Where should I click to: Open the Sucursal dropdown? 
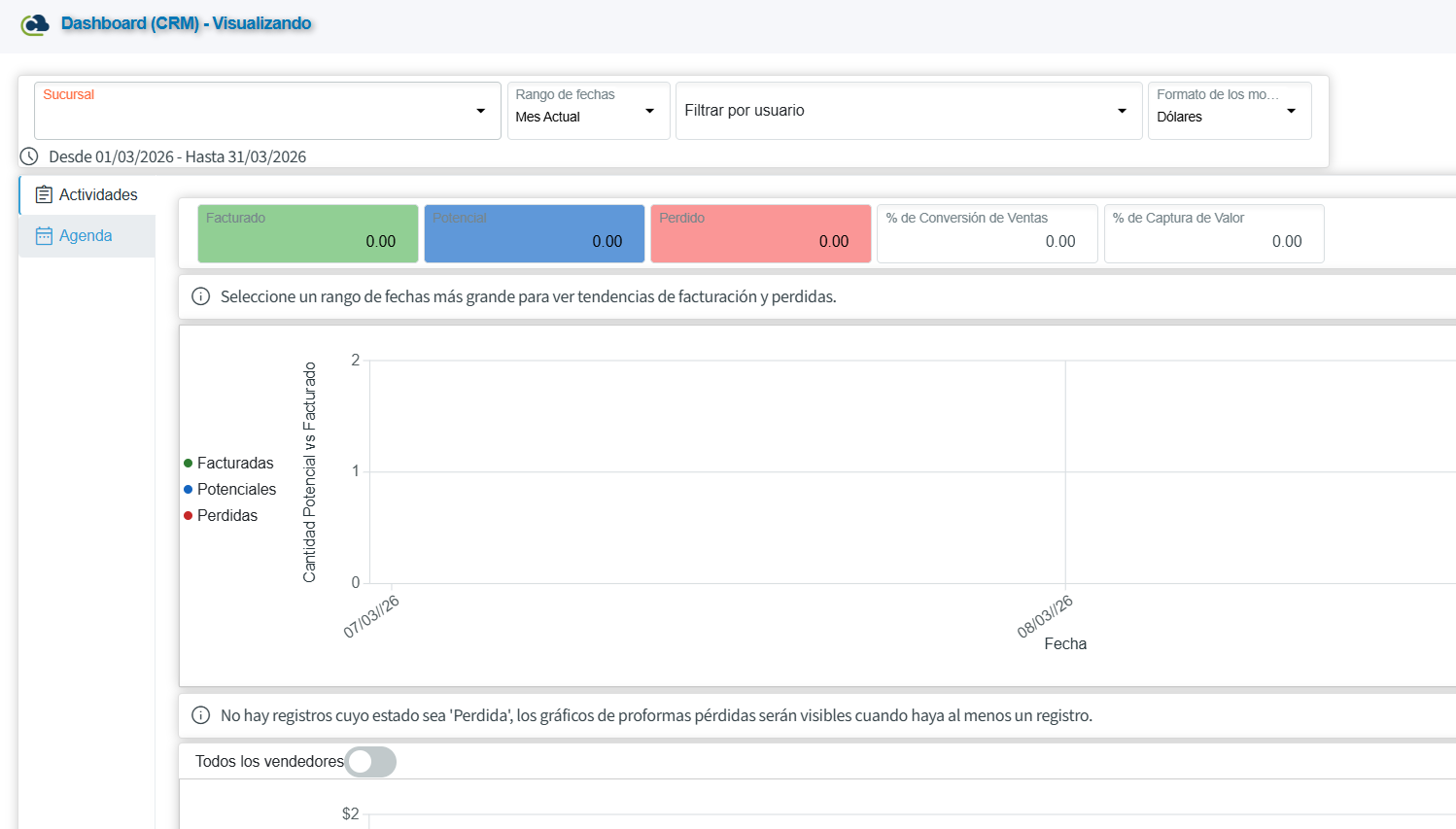click(x=267, y=111)
